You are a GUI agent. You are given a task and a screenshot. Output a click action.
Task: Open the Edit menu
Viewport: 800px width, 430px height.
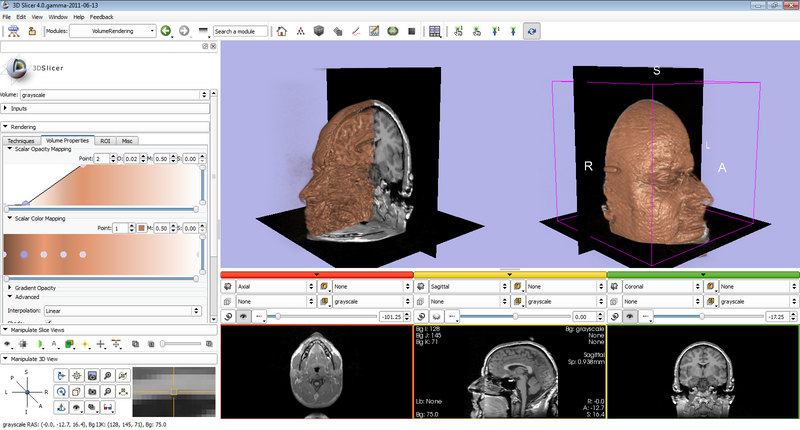(x=21, y=17)
